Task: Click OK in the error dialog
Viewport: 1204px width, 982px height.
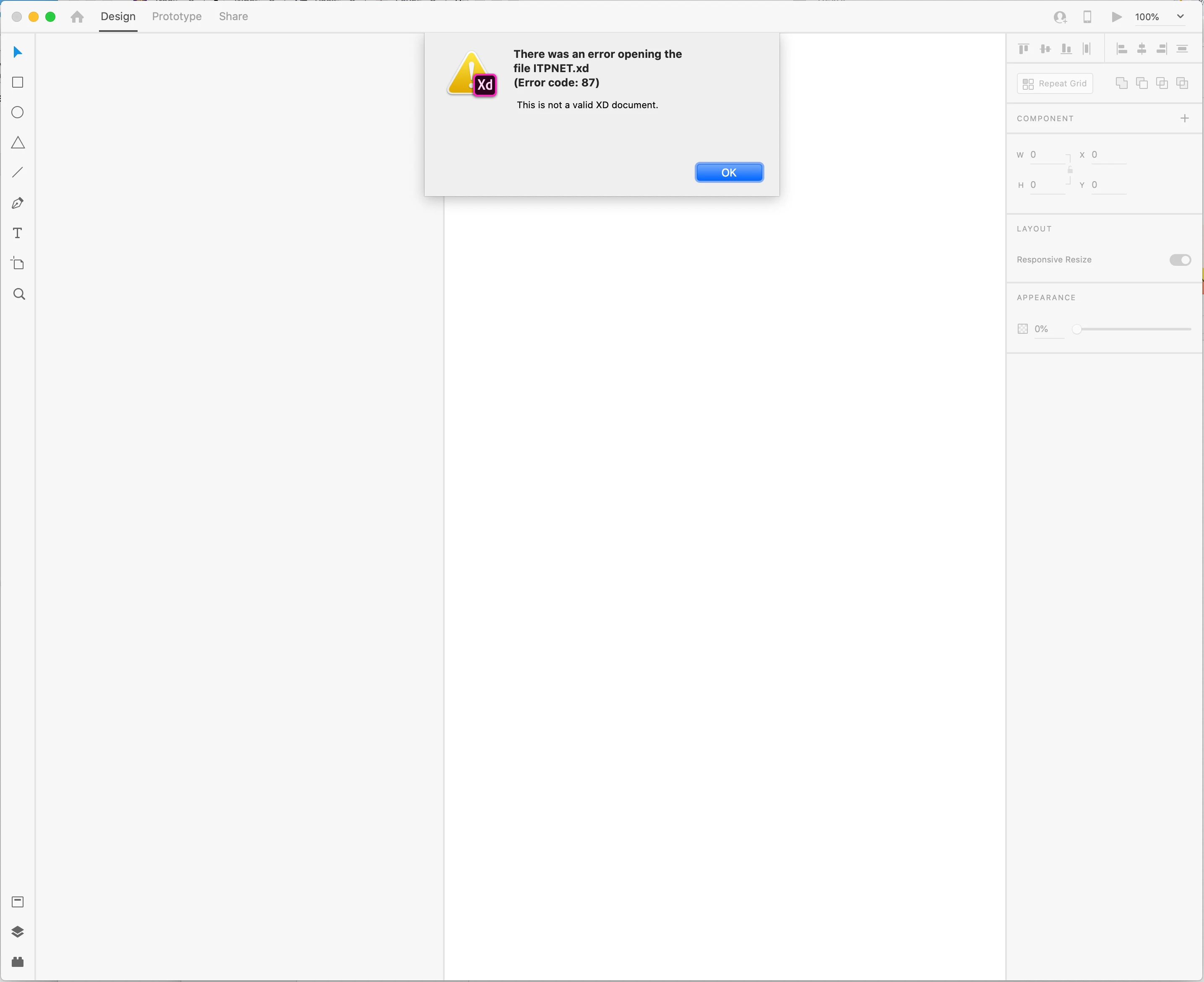Action: coord(729,172)
